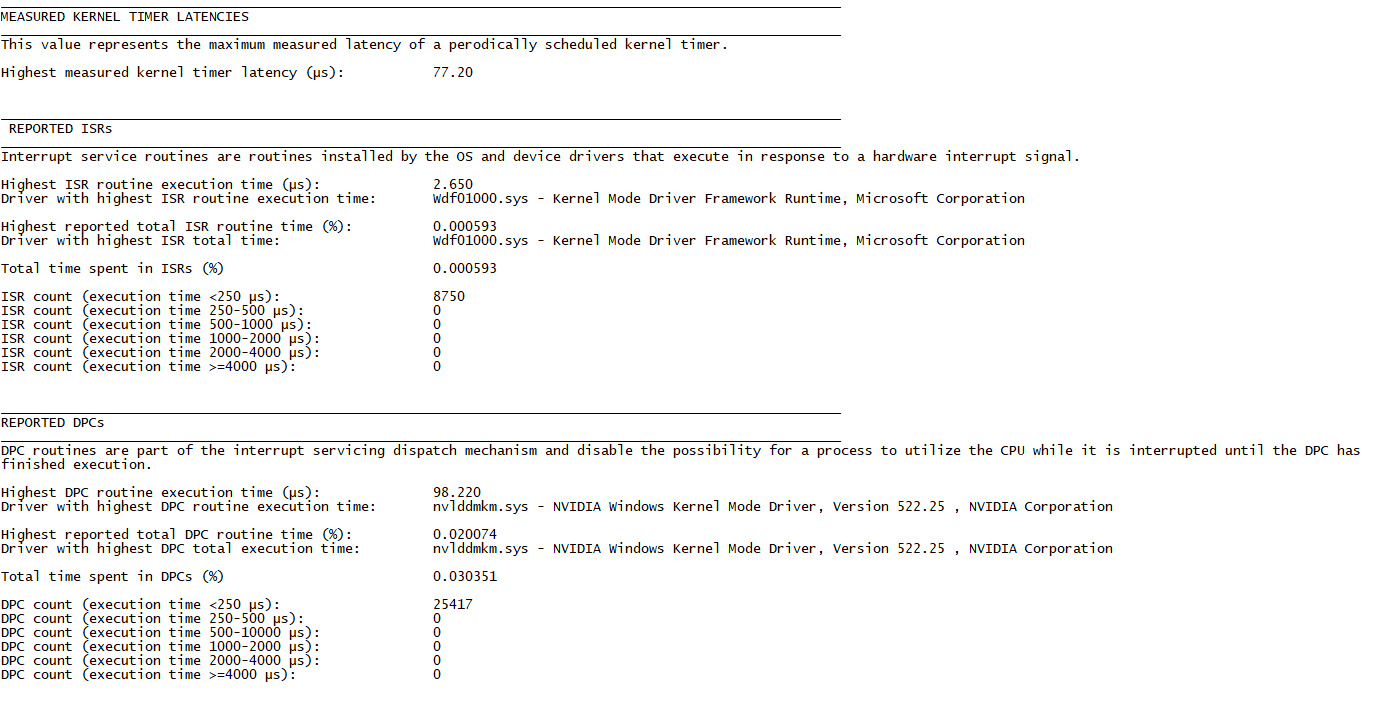The width and height of the screenshot is (1386, 703).
Task: Click Wdf01000.sys driver with highest ISR total time
Action: 729,240
